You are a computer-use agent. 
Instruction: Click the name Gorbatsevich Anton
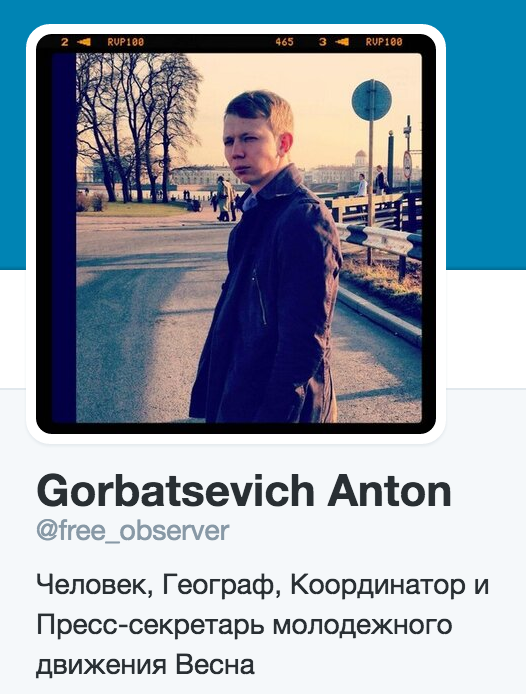(x=244, y=491)
